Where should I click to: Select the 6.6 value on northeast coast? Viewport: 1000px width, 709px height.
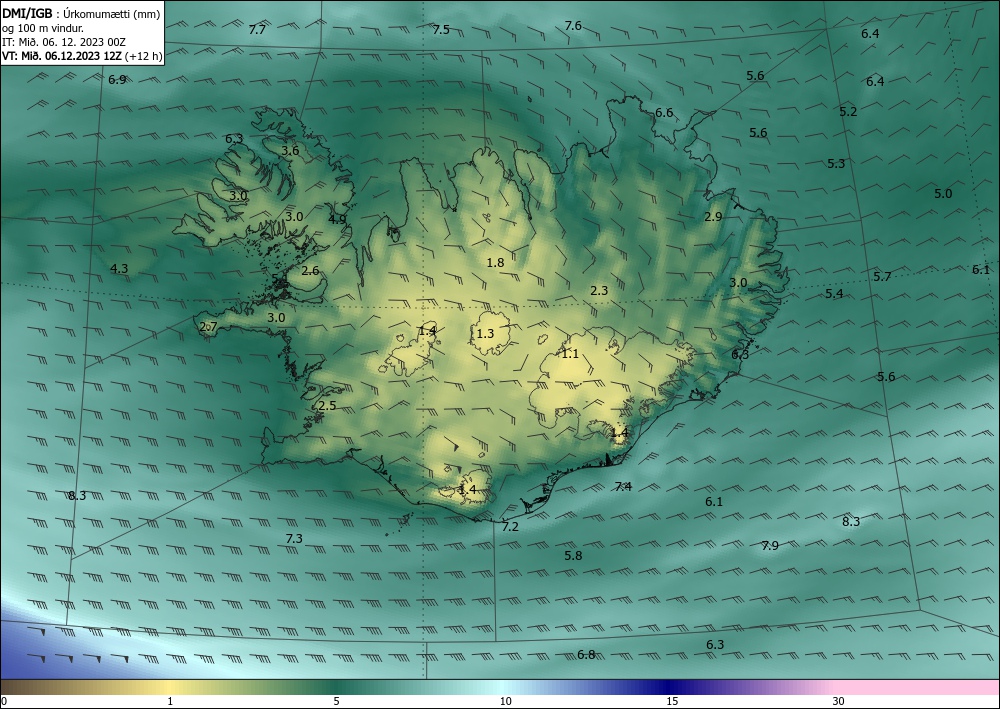click(x=664, y=112)
